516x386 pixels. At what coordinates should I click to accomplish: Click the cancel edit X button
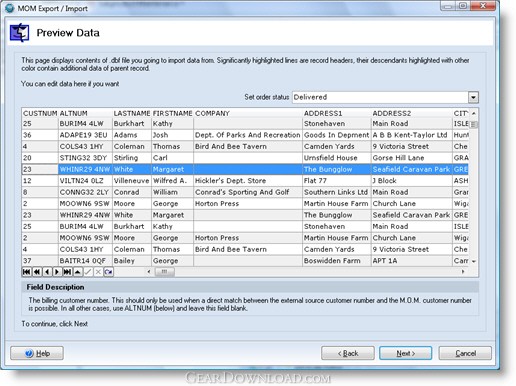coord(98,272)
